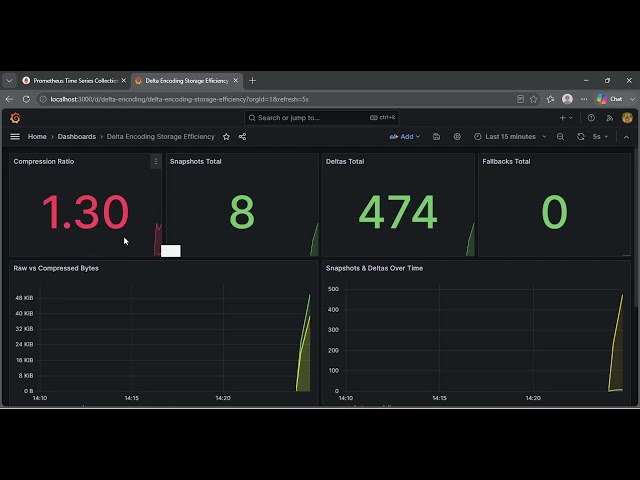Open the news feed icon
Screen dimensions: 640x480
(x=610, y=118)
